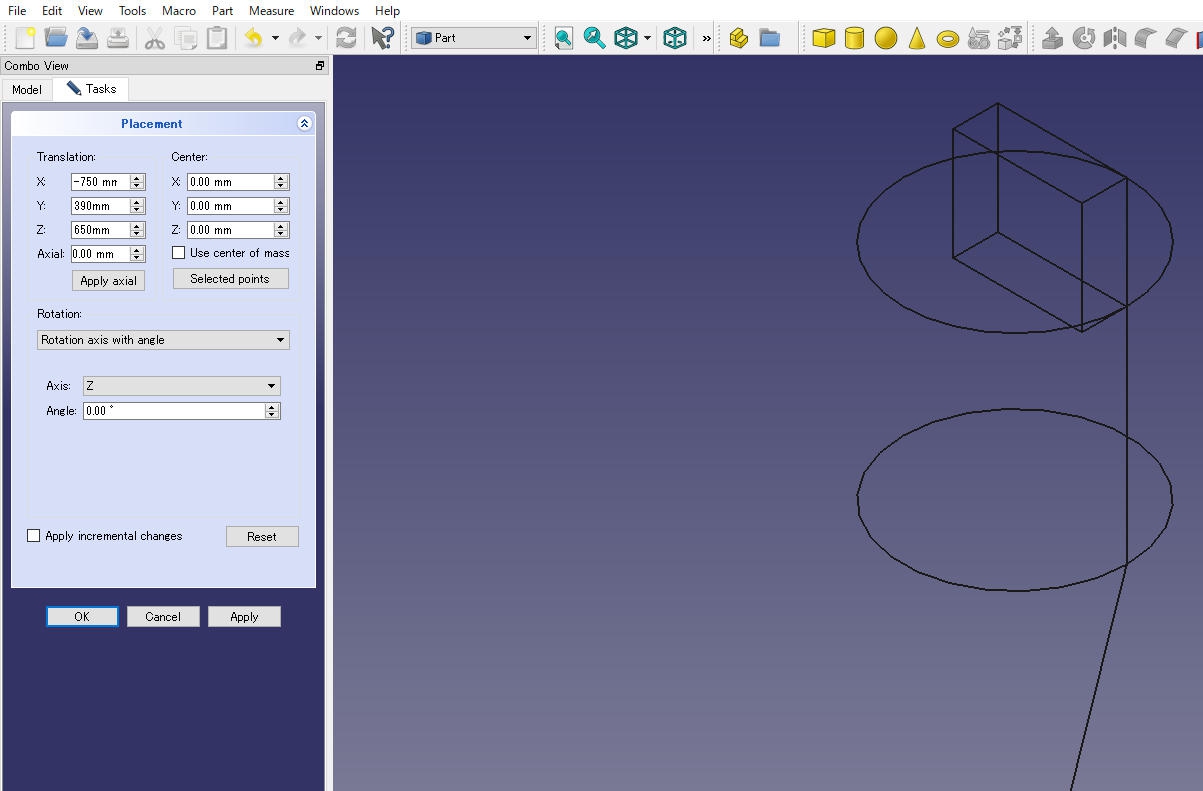Insert a cone primitive

tap(916, 38)
